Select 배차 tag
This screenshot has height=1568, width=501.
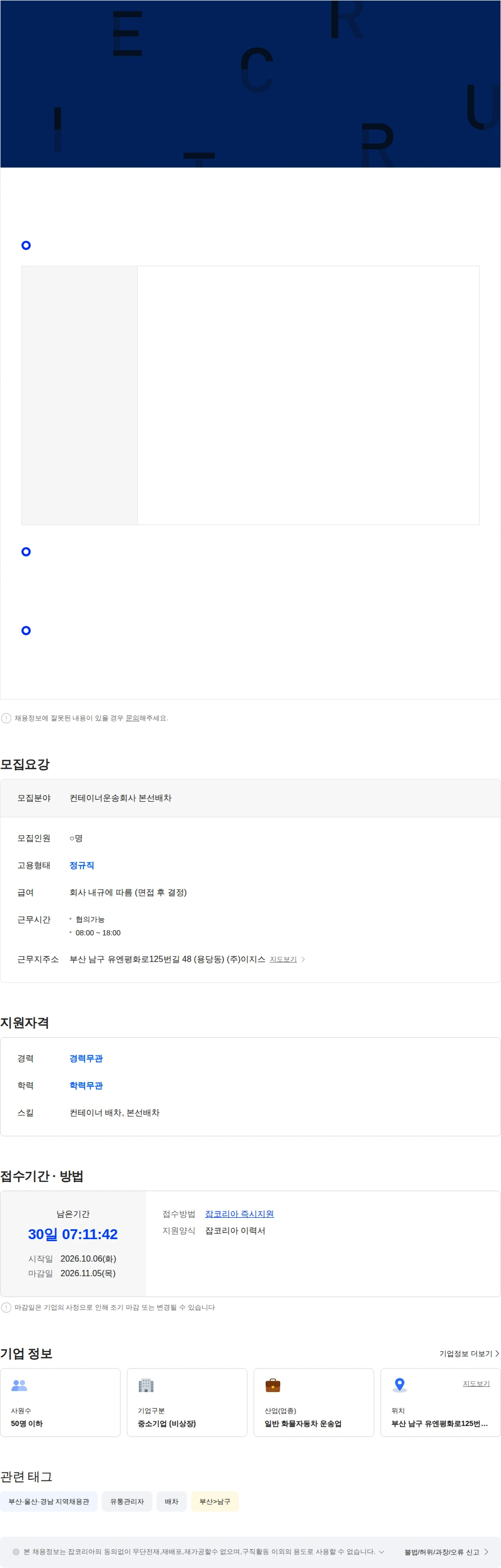pos(172,1502)
